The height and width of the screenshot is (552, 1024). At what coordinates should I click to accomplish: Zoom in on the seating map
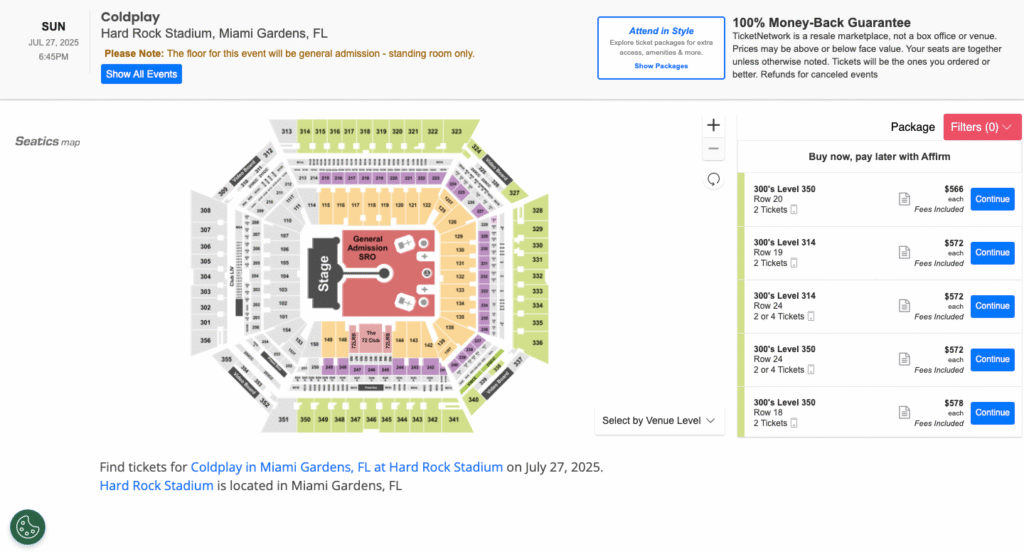(x=713, y=125)
